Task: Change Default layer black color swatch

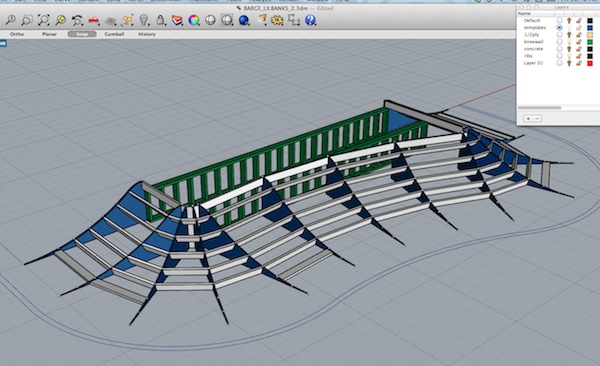Action: click(x=590, y=21)
